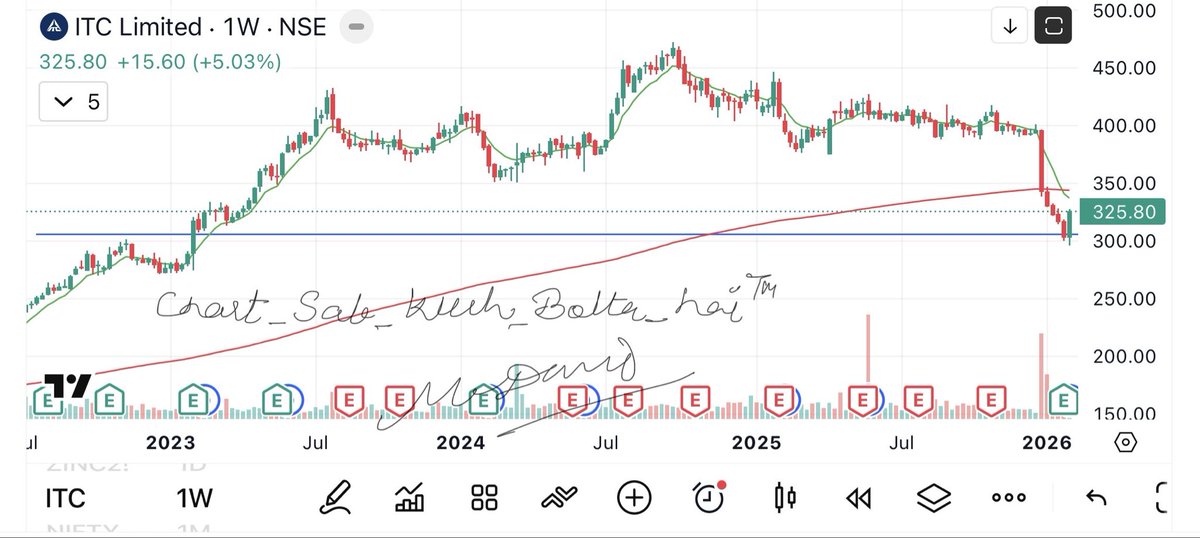The width and height of the screenshot is (1200, 538).
Task: Click the tall pink volume bar mid-2025
Action: 867,348
